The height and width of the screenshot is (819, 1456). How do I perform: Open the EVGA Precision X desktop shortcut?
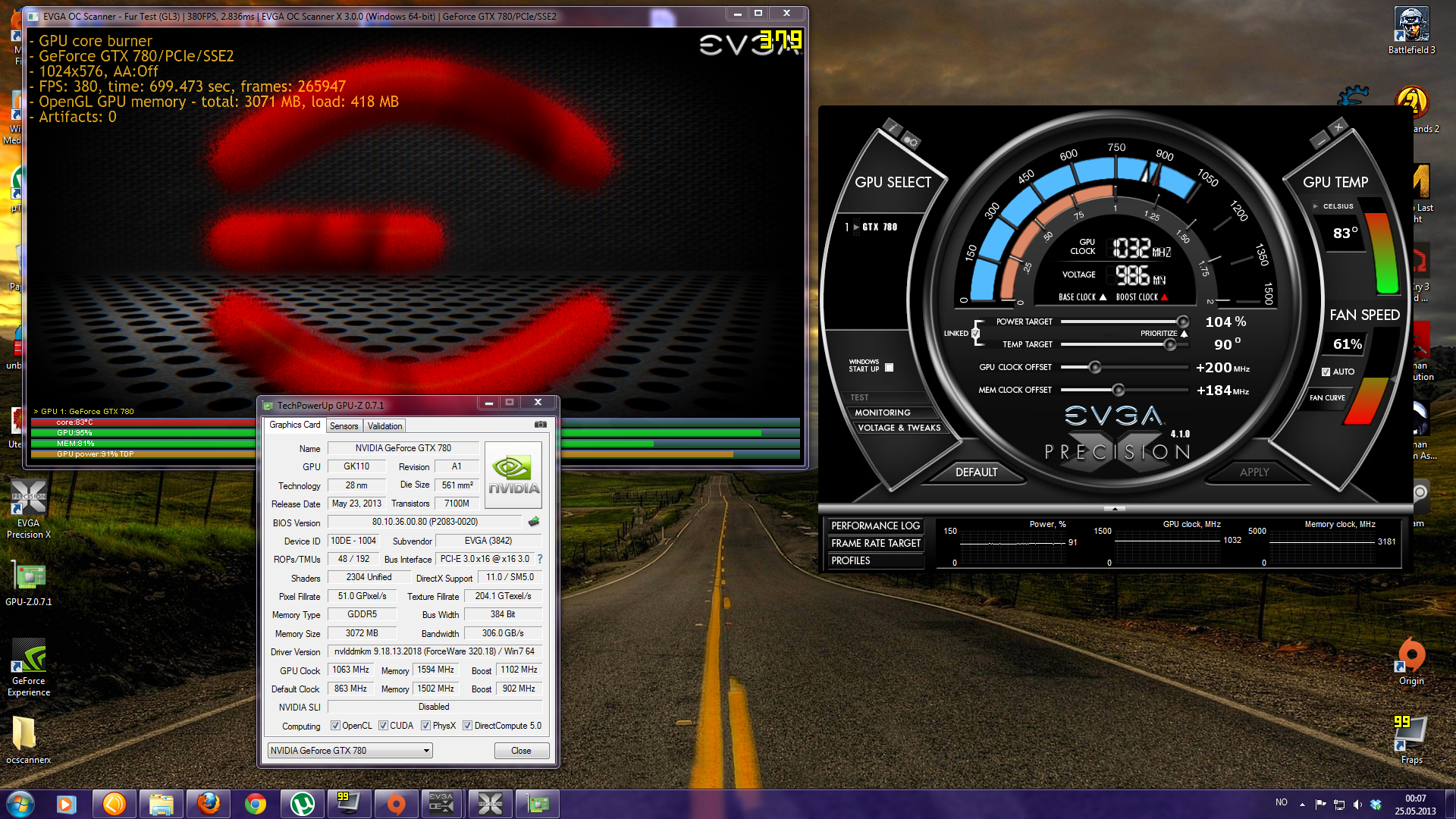(29, 510)
